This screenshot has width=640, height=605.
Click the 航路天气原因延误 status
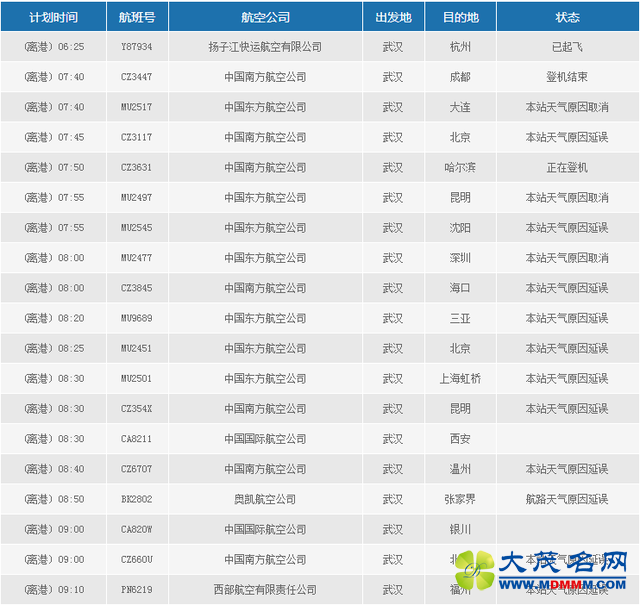click(x=567, y=499)
